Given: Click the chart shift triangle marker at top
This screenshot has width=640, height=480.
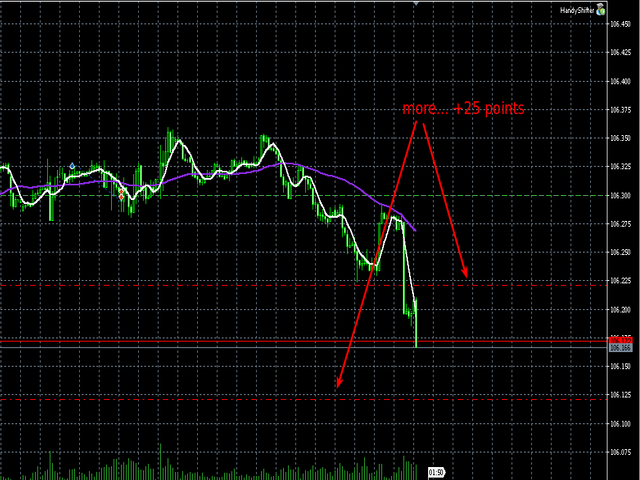Looking at the screenshot, I should point(416,3).
